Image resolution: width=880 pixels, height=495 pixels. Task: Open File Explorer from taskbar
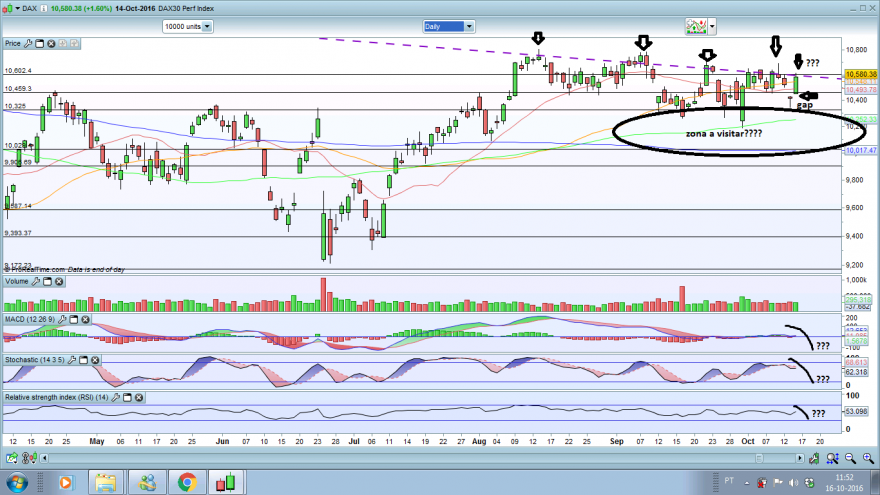coord(105,483)
